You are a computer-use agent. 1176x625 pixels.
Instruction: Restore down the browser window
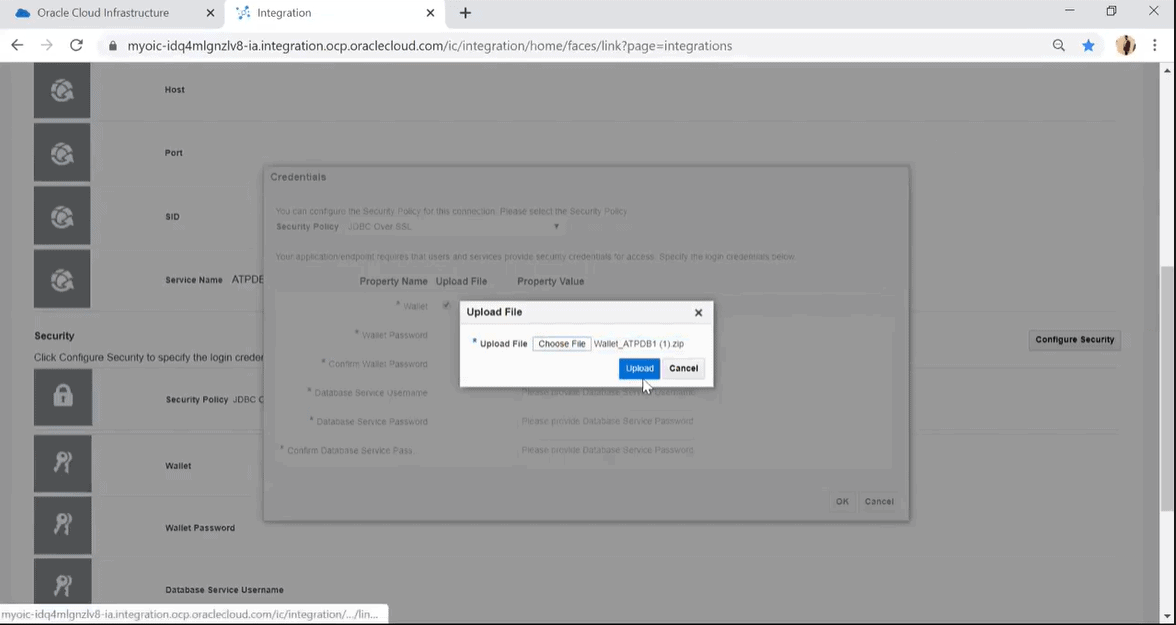(x=1112, y=11)
